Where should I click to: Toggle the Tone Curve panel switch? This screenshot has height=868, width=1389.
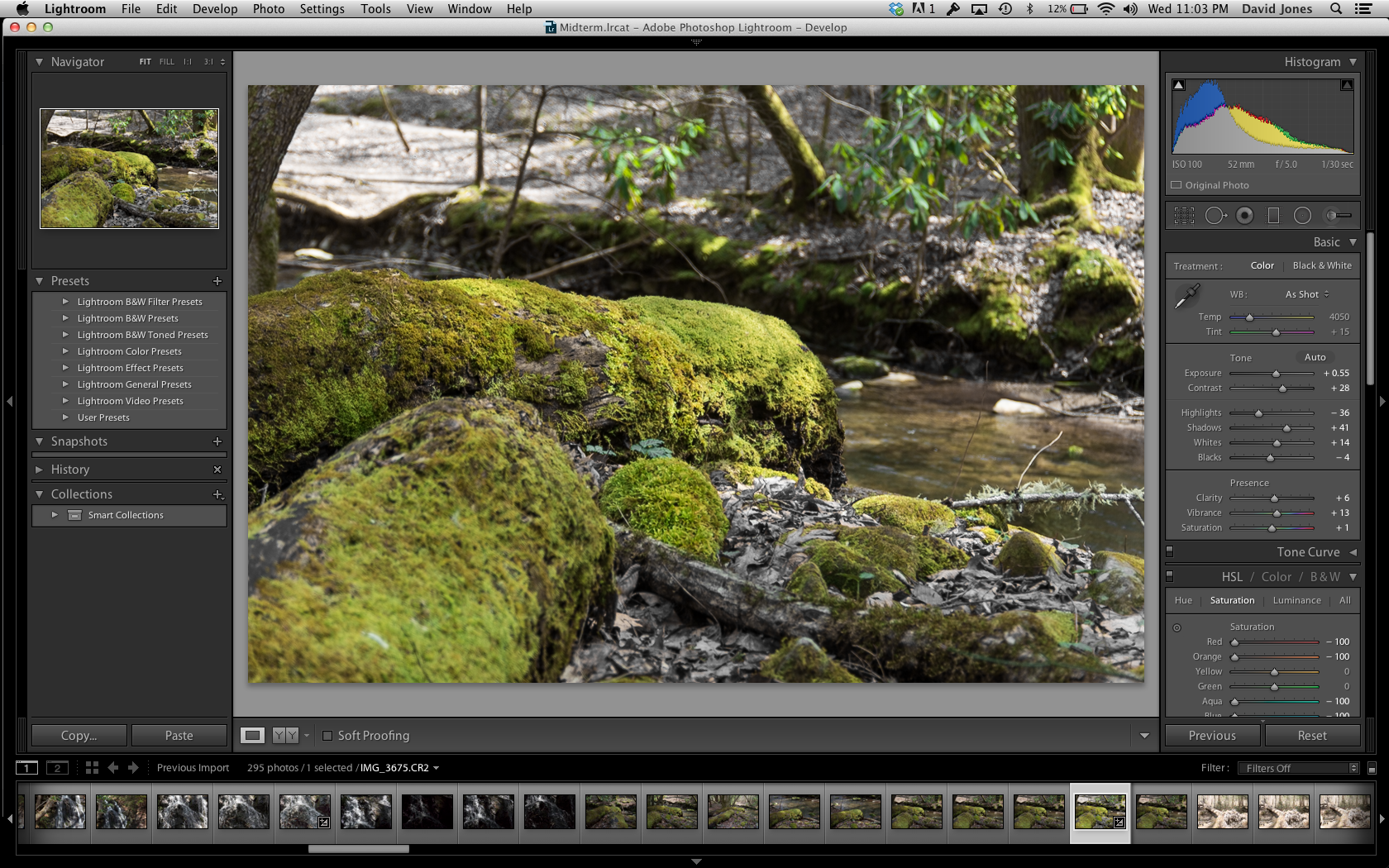pyautogui.click(x=1169, y=551)
